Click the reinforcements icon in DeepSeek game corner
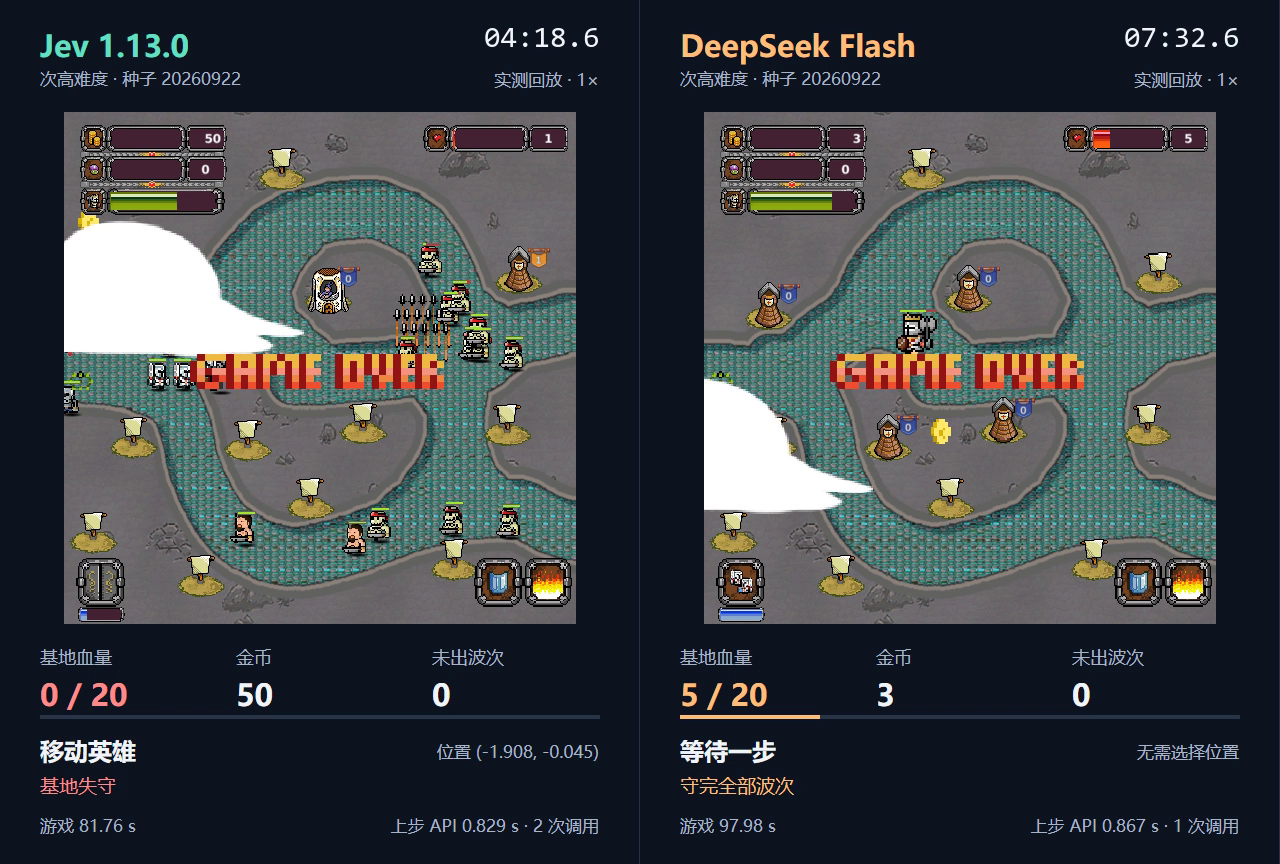 coord(740,582)
